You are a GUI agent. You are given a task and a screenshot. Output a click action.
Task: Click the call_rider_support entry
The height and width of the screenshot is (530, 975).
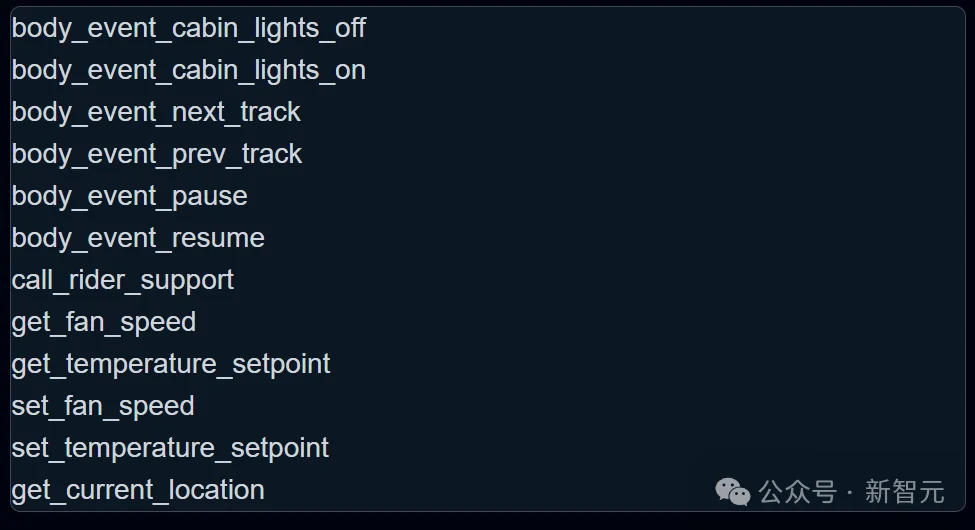click(x=122, y=280)
